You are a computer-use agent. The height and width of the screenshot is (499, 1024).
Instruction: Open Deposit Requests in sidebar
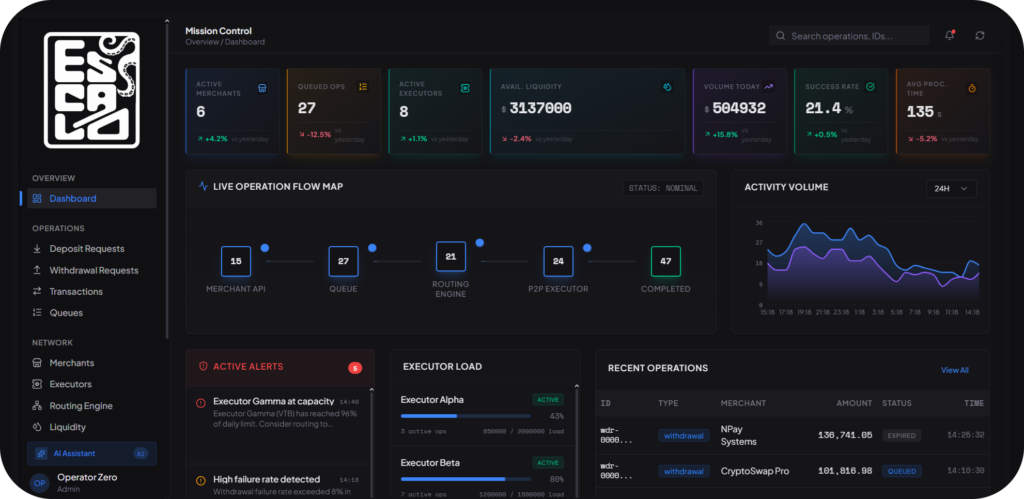[87, 249]
